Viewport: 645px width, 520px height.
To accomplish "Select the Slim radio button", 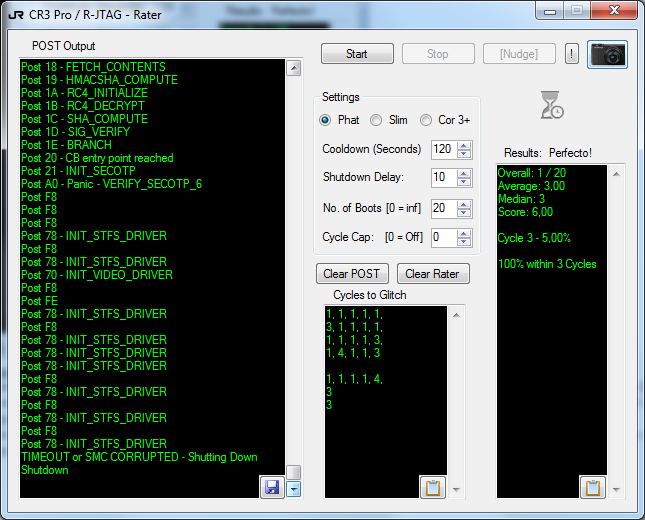I will (376, 120).
